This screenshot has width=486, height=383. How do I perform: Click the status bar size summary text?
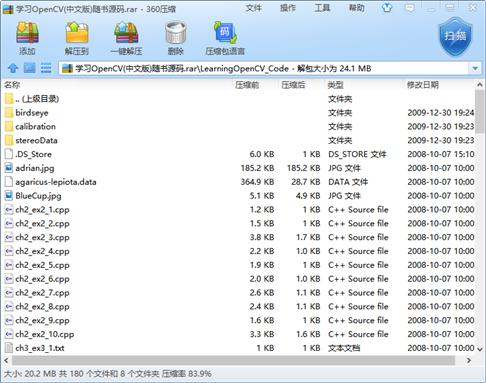tap(108, 374)
